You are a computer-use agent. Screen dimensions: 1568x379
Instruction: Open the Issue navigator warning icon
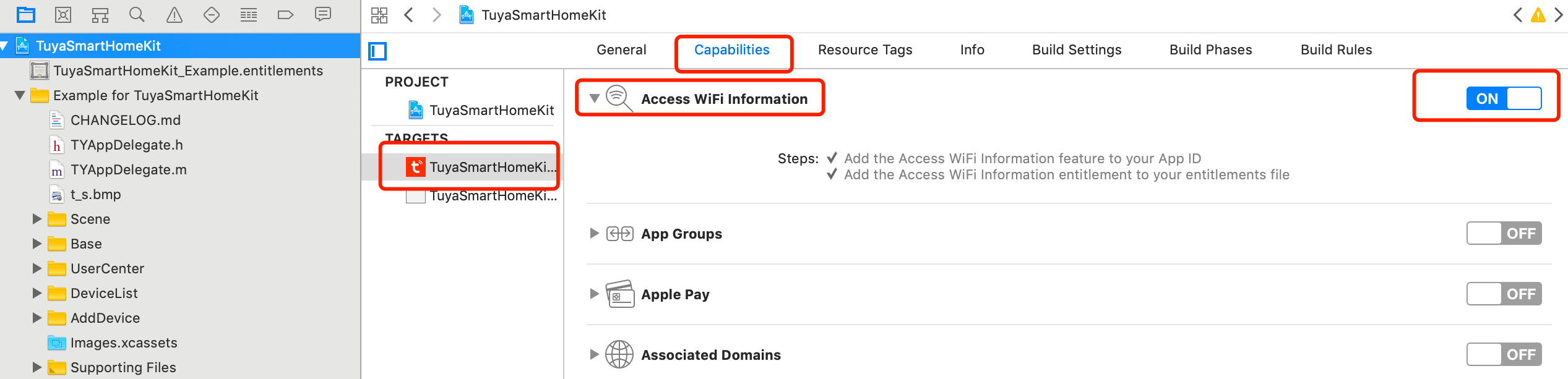tap(174, 14)
